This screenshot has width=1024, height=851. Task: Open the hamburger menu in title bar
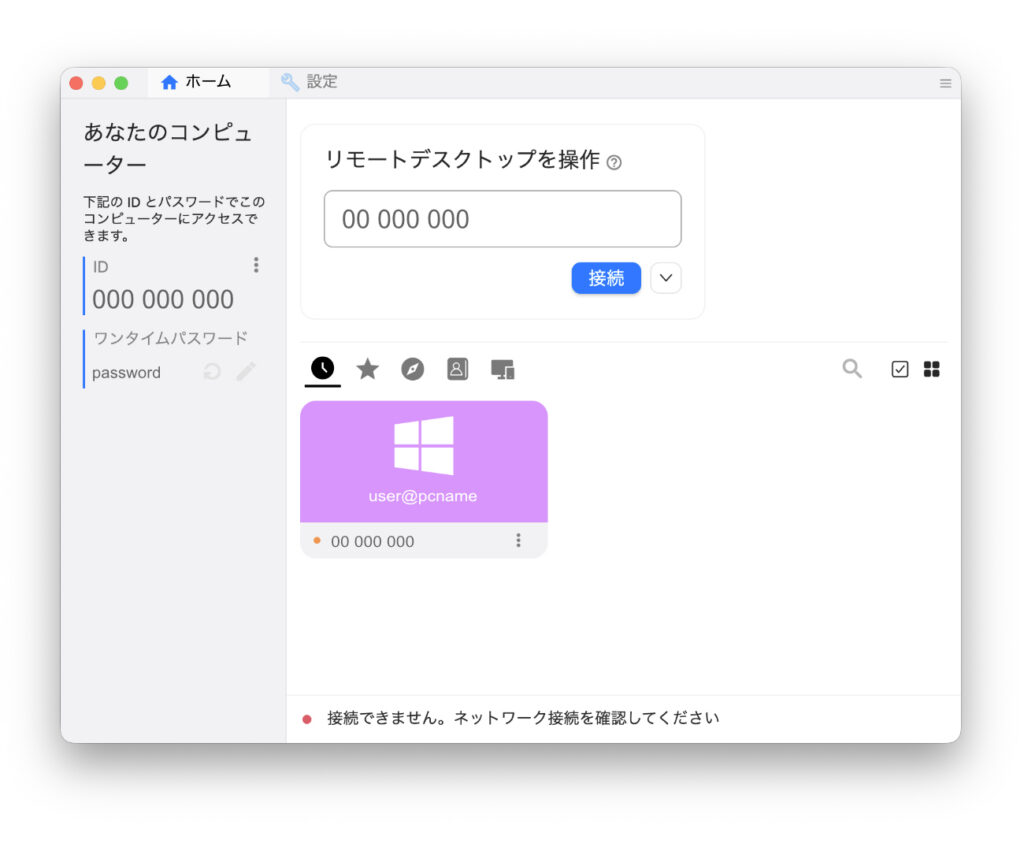pyautogui.click(x=945, y=83)
